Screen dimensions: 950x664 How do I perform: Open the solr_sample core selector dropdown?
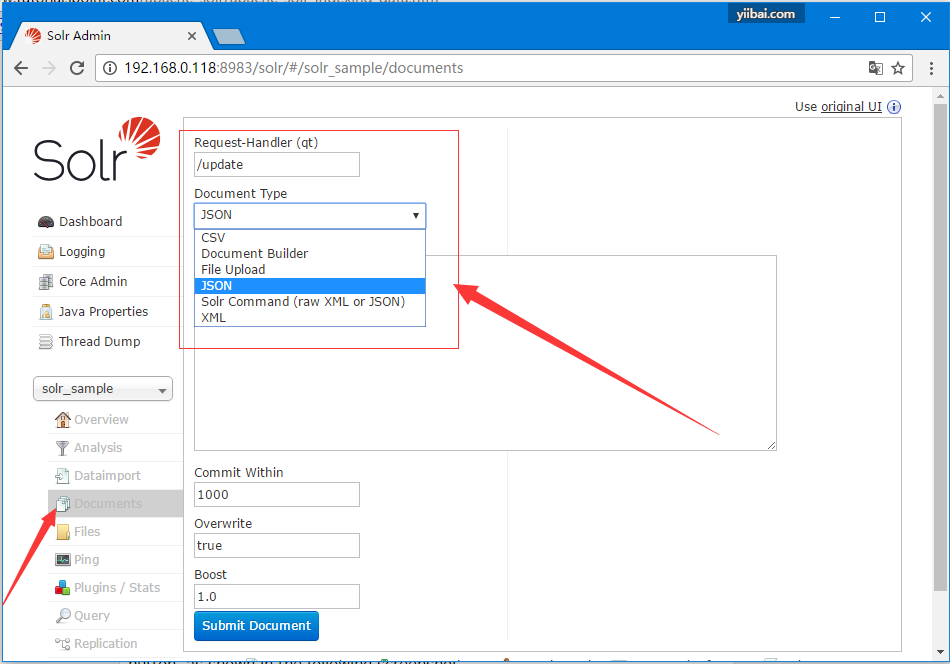coord(103,389)
